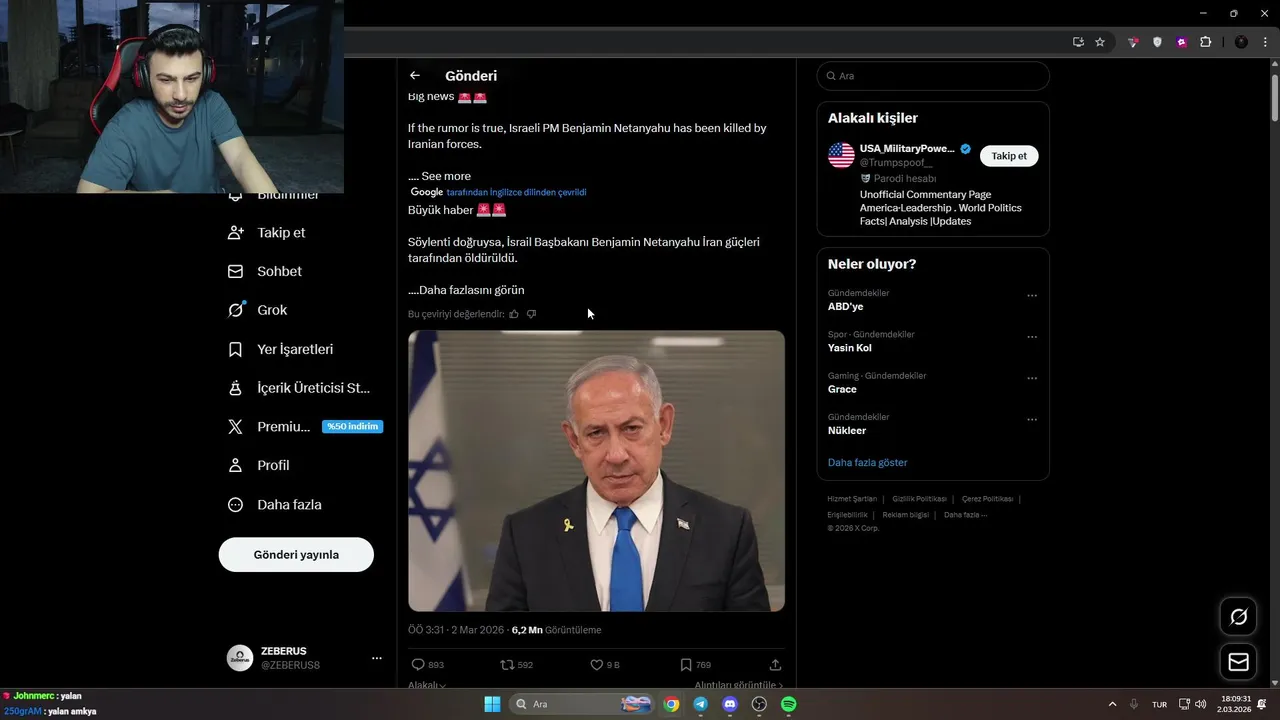Screen dimensions: 1280x720
Task: Open Premium sidebar item
Action: [x=305, y=426]
